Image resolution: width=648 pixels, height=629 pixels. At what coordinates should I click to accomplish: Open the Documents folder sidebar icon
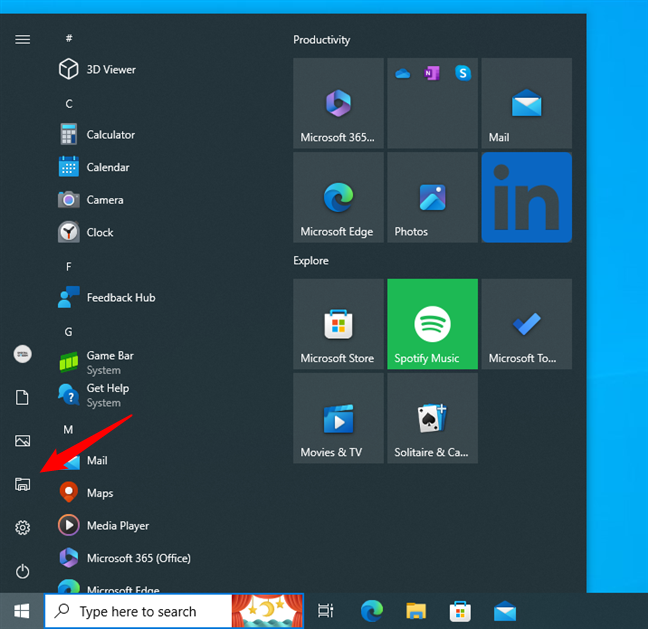[x=22, y=397]
